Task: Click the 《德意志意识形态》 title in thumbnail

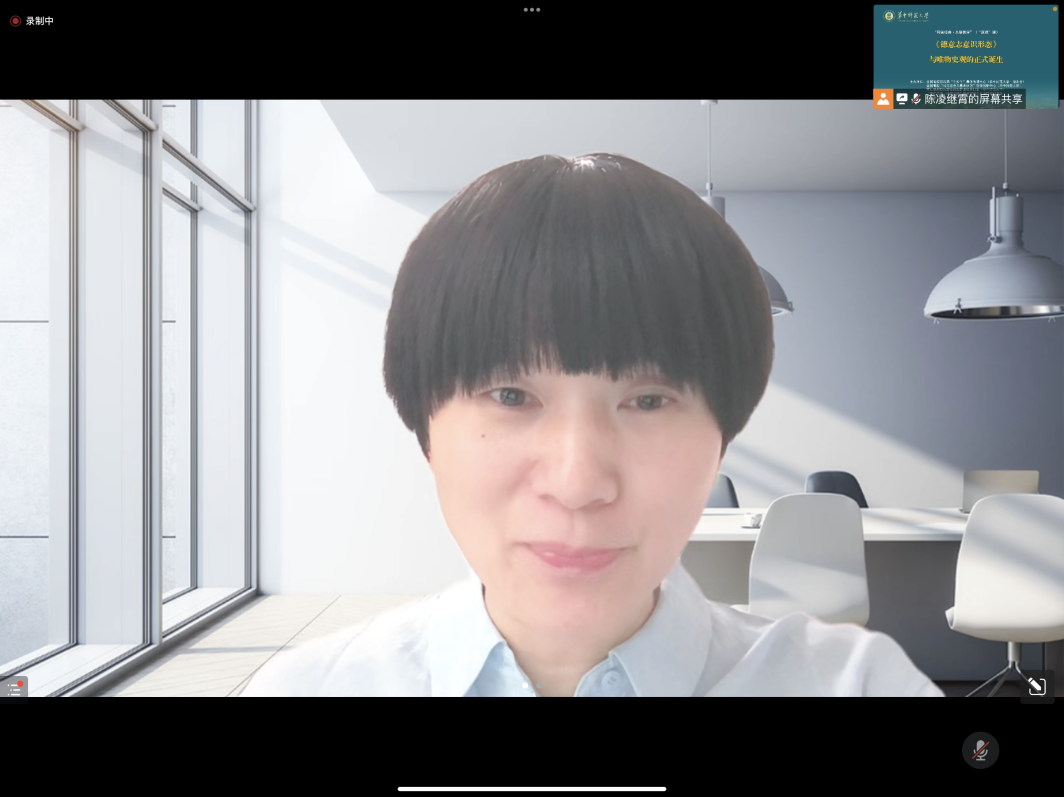Action: point(965,44)
